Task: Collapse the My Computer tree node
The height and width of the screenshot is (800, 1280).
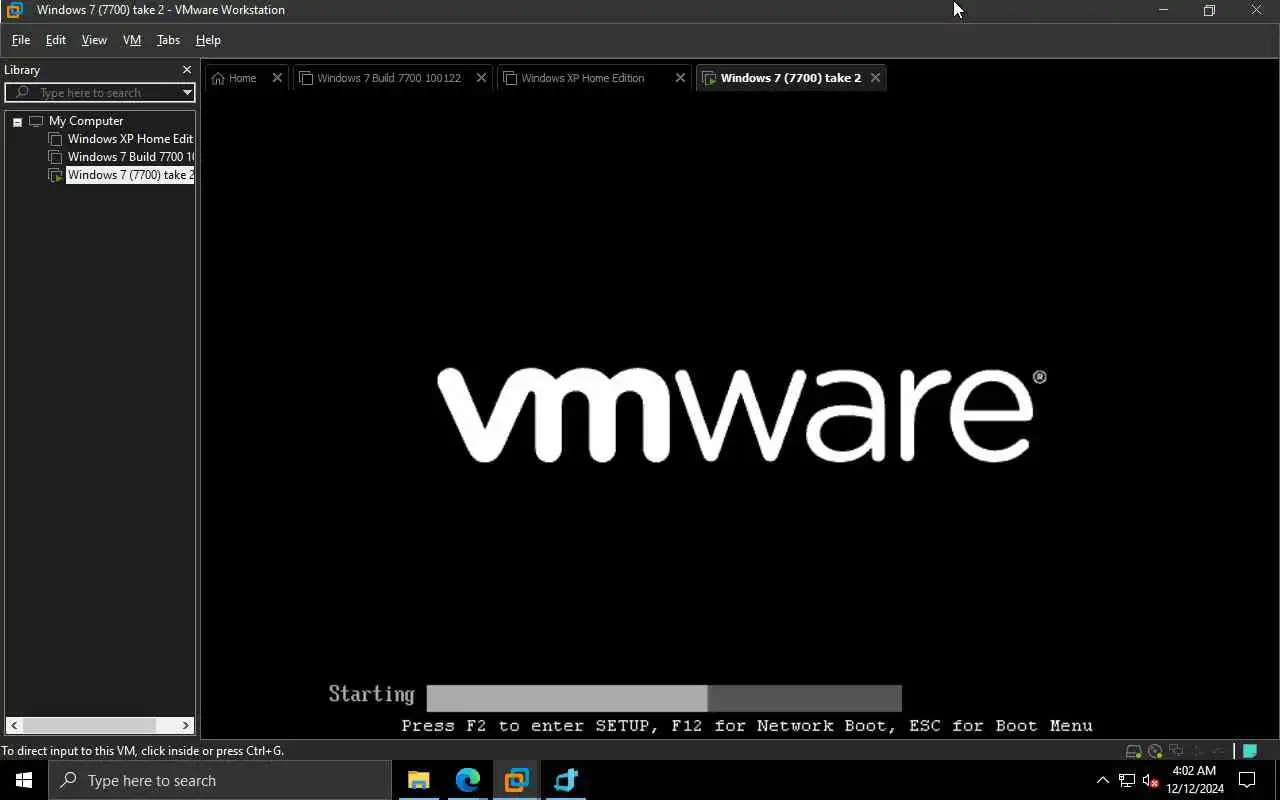Action: 17,122
